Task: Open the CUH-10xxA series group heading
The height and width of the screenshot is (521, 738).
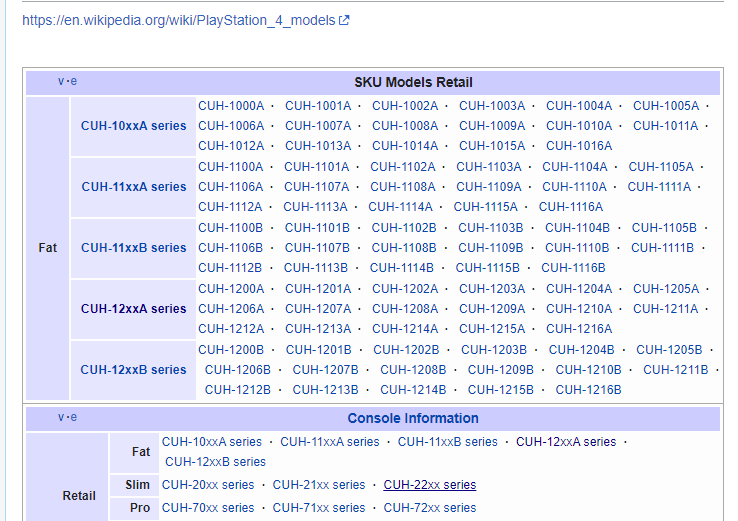Action: (134, 126)
